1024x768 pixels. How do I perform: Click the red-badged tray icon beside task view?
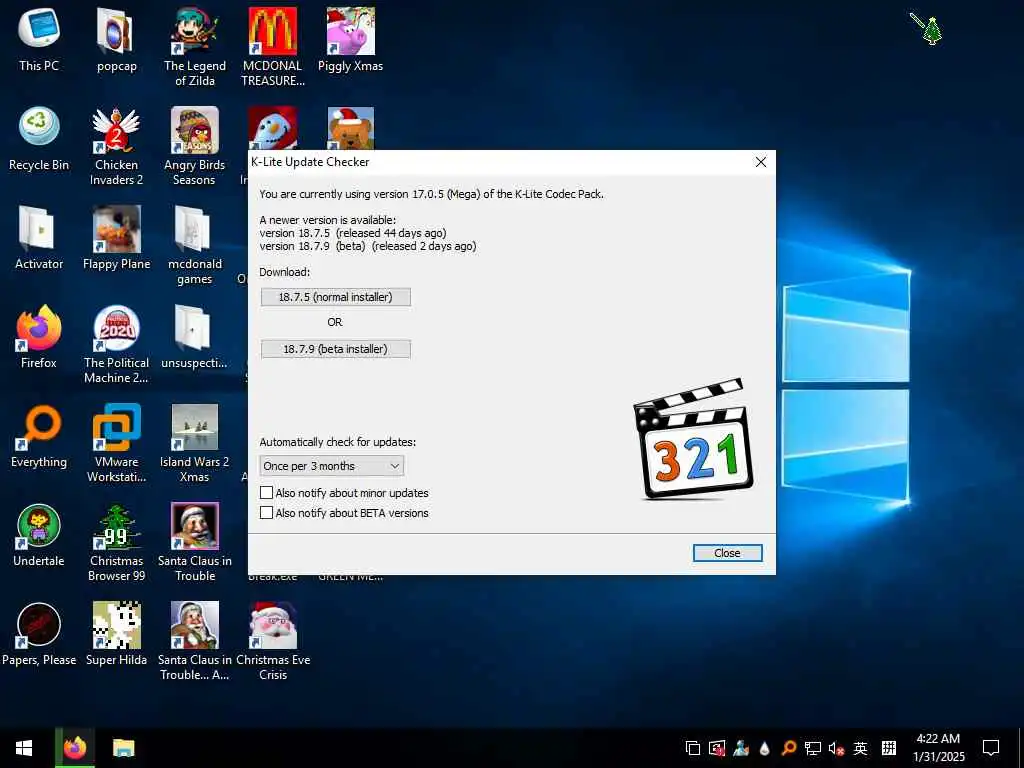(717, 748)
